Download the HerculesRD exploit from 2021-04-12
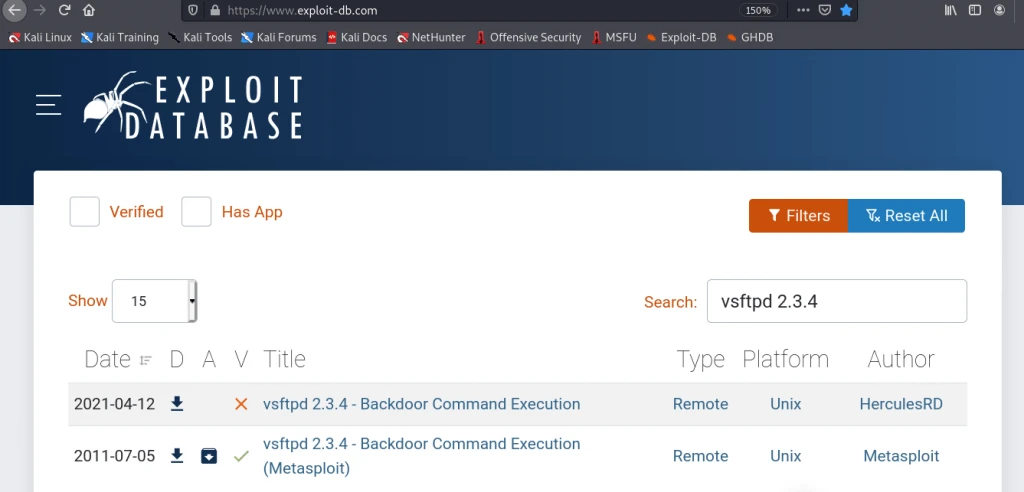This screenshot has width=1024, height=492. coord(176,404)
